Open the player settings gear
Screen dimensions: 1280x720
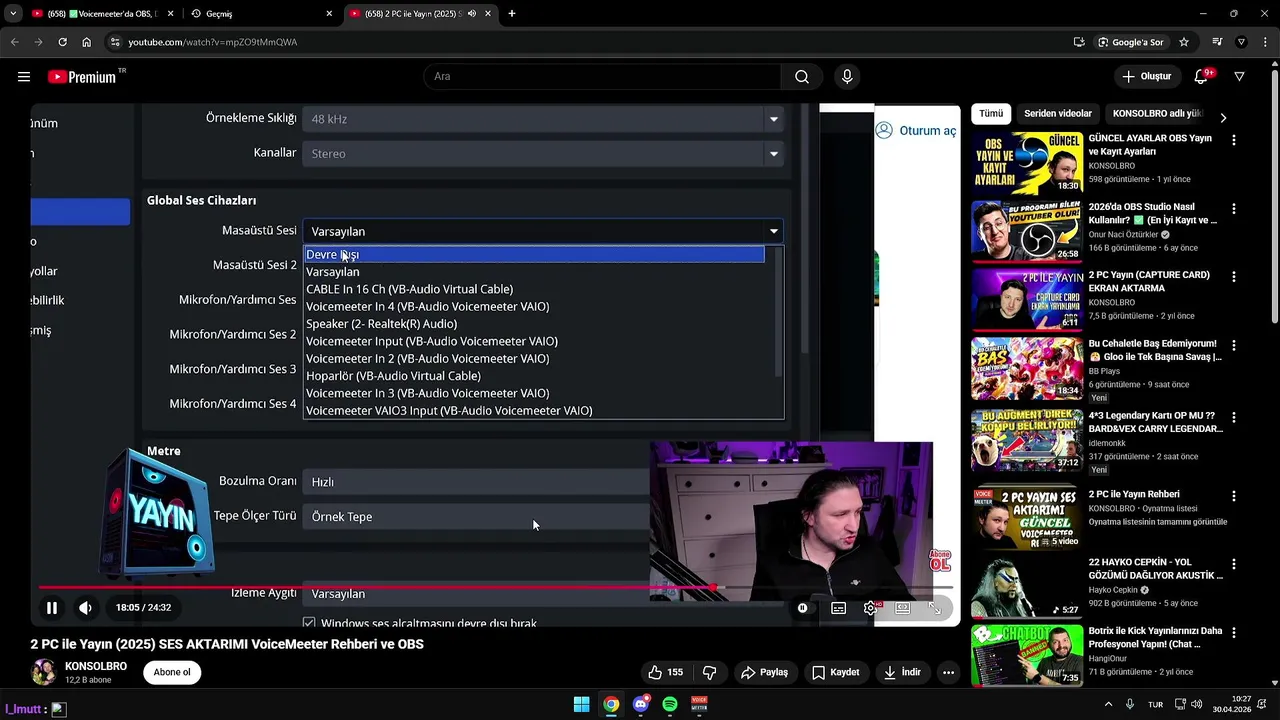pos(871,607)
